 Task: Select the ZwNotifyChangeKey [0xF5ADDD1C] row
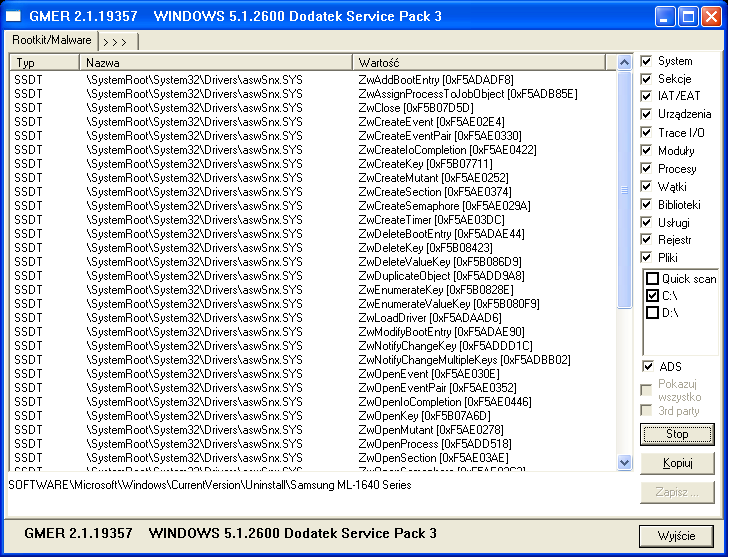(x=313, y=346)
